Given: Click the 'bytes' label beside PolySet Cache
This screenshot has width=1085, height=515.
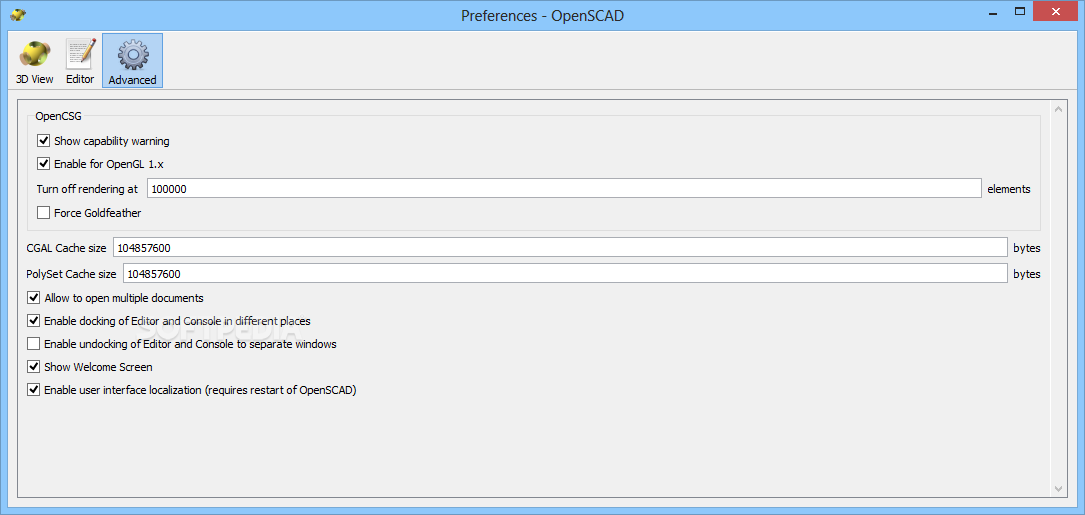Looking at the screenshot, I should [1027, 274].
